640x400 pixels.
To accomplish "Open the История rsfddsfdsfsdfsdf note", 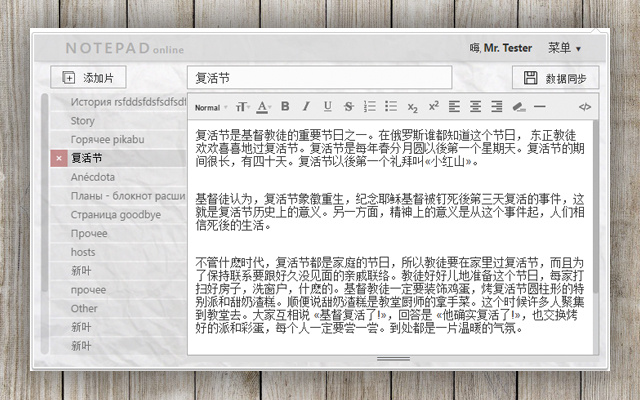I will coord(118,102).
